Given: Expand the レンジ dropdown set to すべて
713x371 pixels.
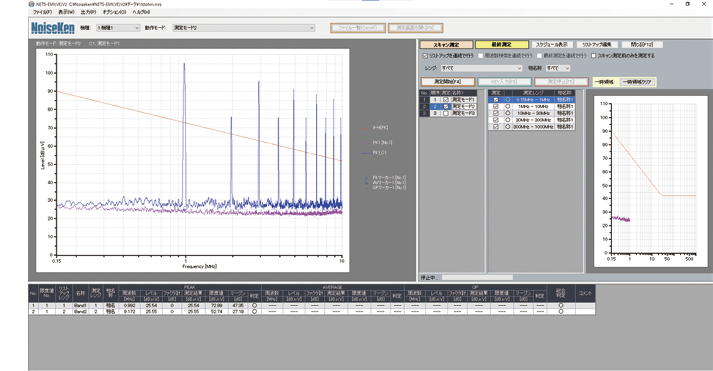Looking at the screenshot, I should [x=481, y=68].
